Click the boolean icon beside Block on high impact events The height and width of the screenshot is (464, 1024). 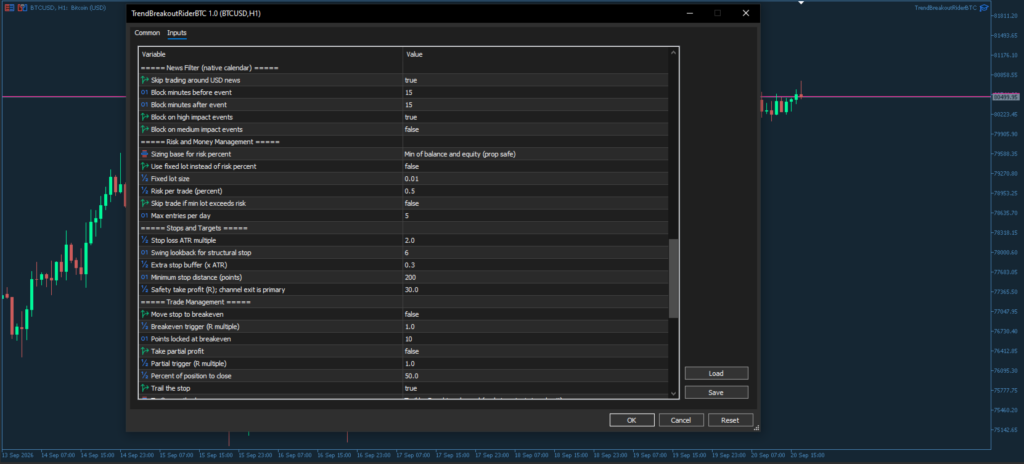pos(145,117)
